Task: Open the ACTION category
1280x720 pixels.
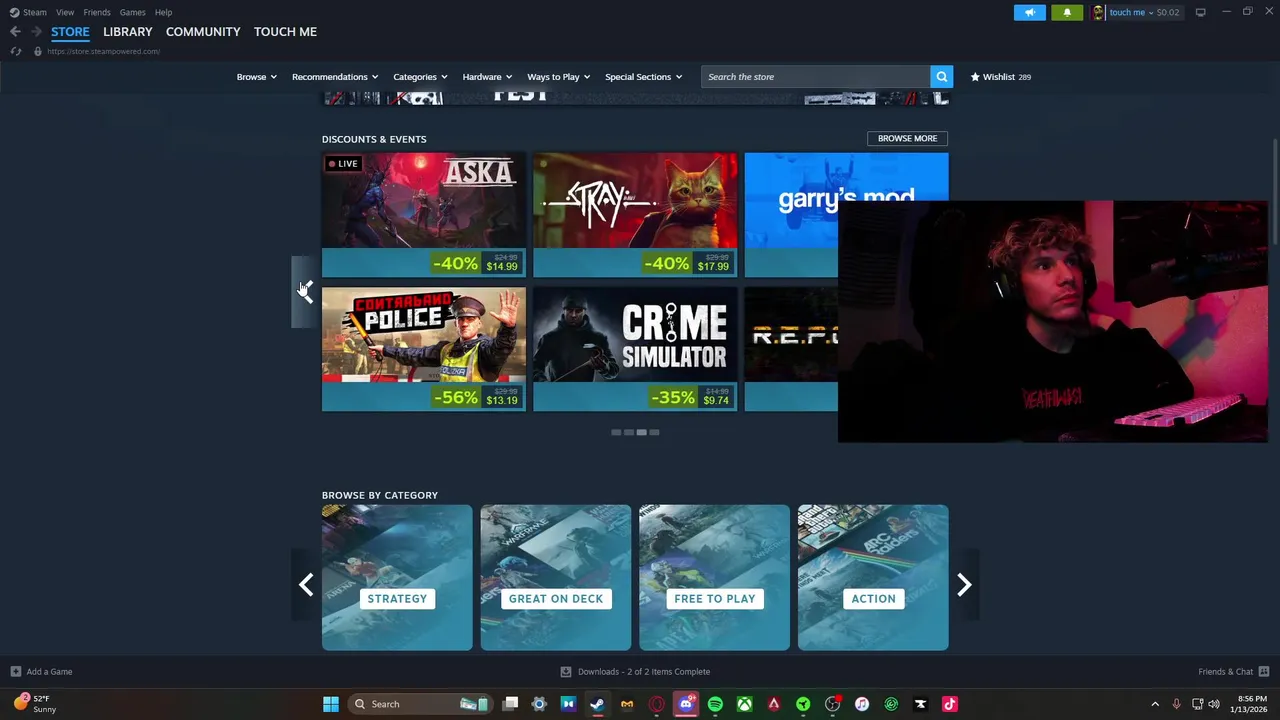Action: coord(873,578)
